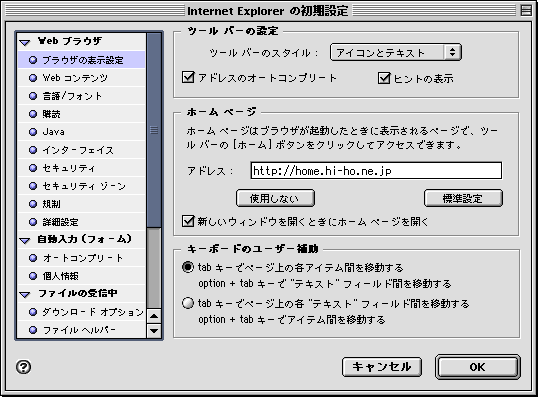
Task: Click the bullet icon beside オートコンプリート
Action: pyautogui.click(x=33, y=258)
